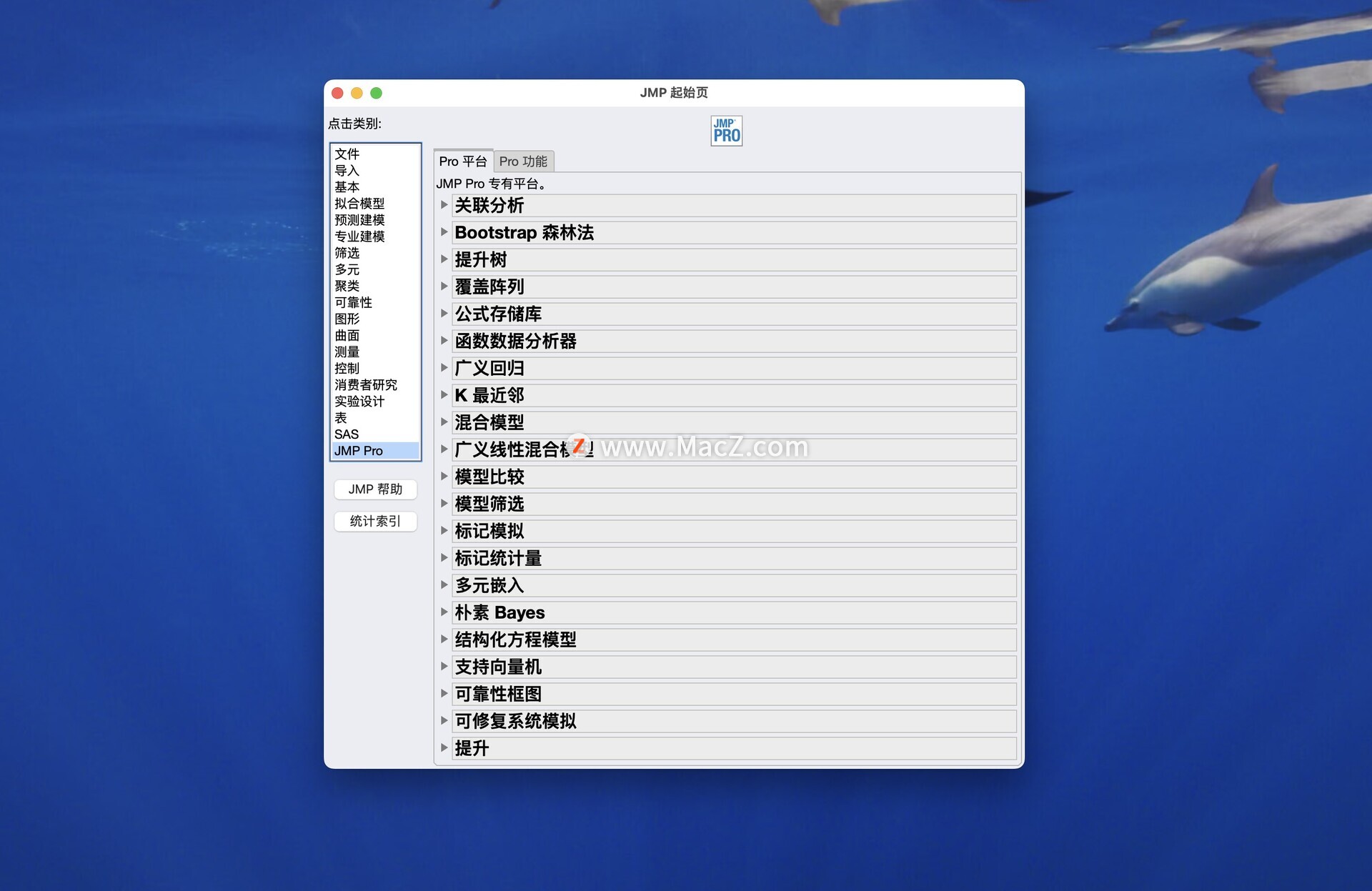Select the 拟合模型 category

375,204
